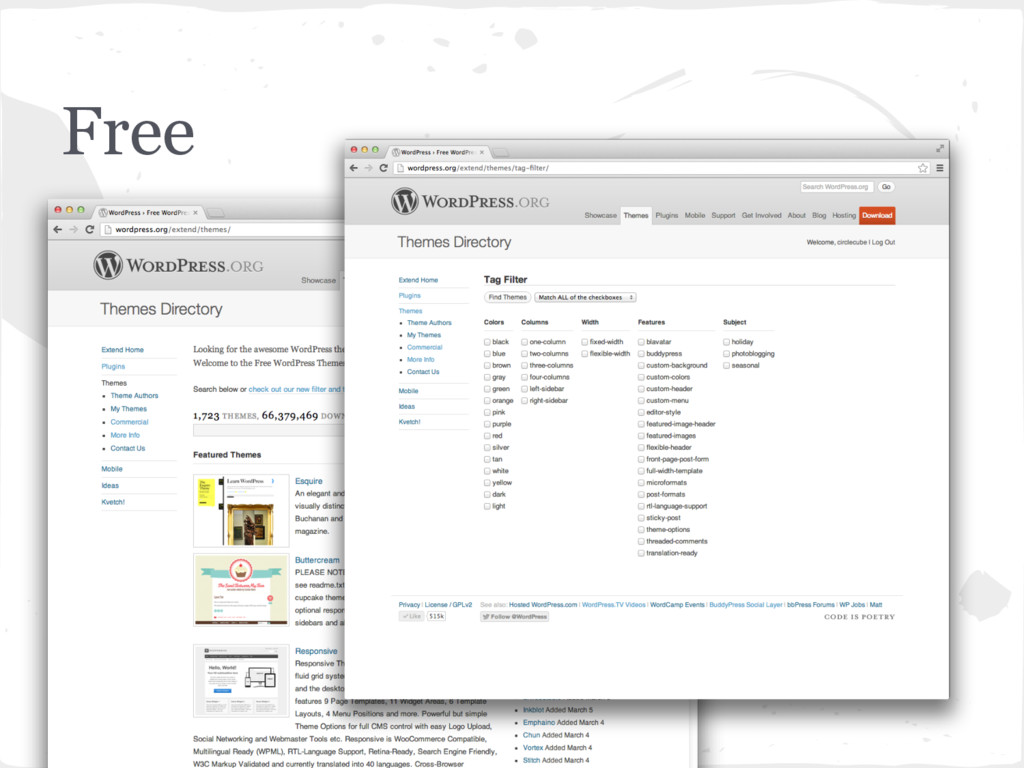Viewport: 1024px width, 768px height.
Task: Open the Hosted WordPress.com footer link
Action: click(x=543, y=605)
